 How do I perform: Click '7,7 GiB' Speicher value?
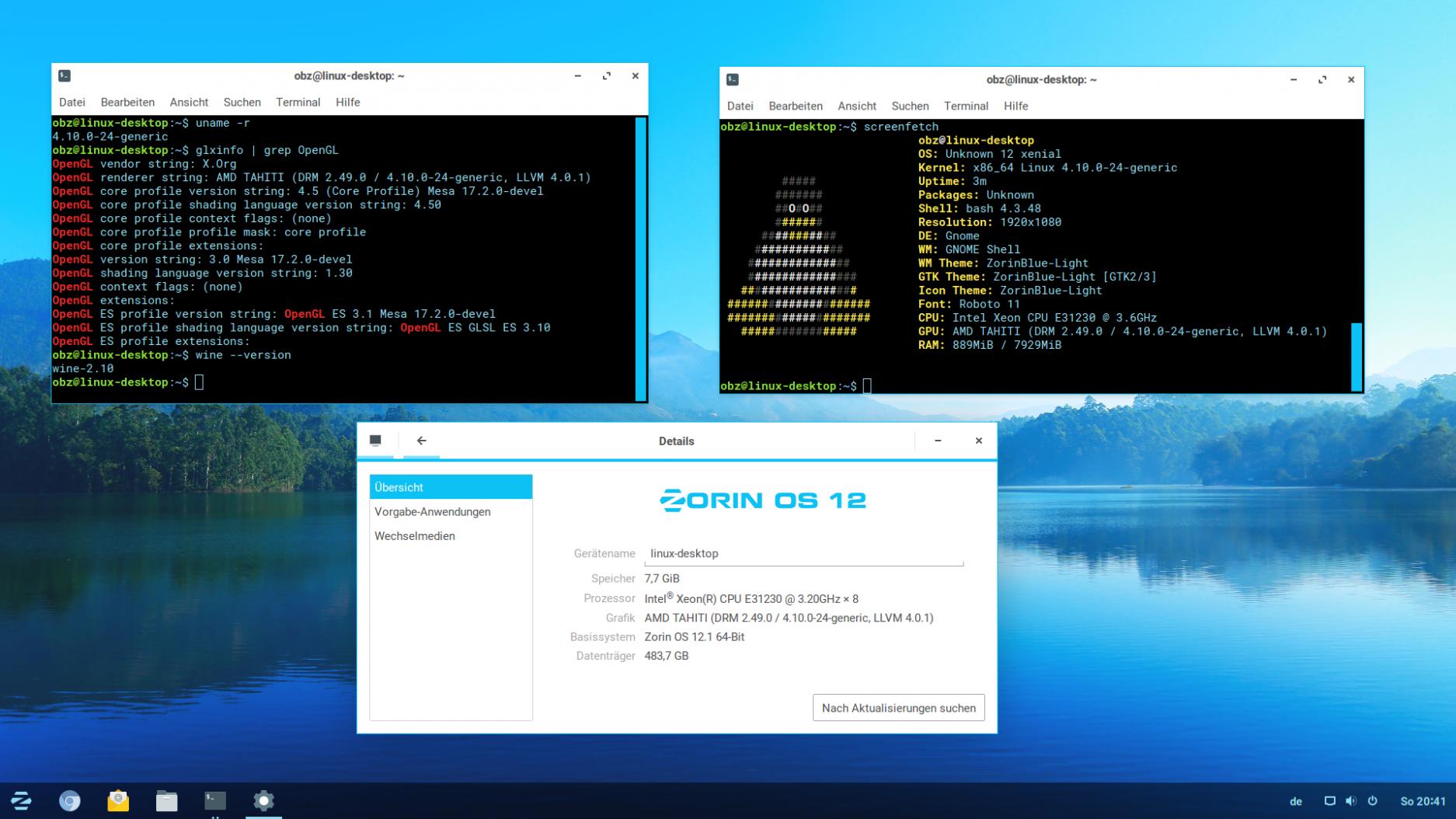(662, 579)
